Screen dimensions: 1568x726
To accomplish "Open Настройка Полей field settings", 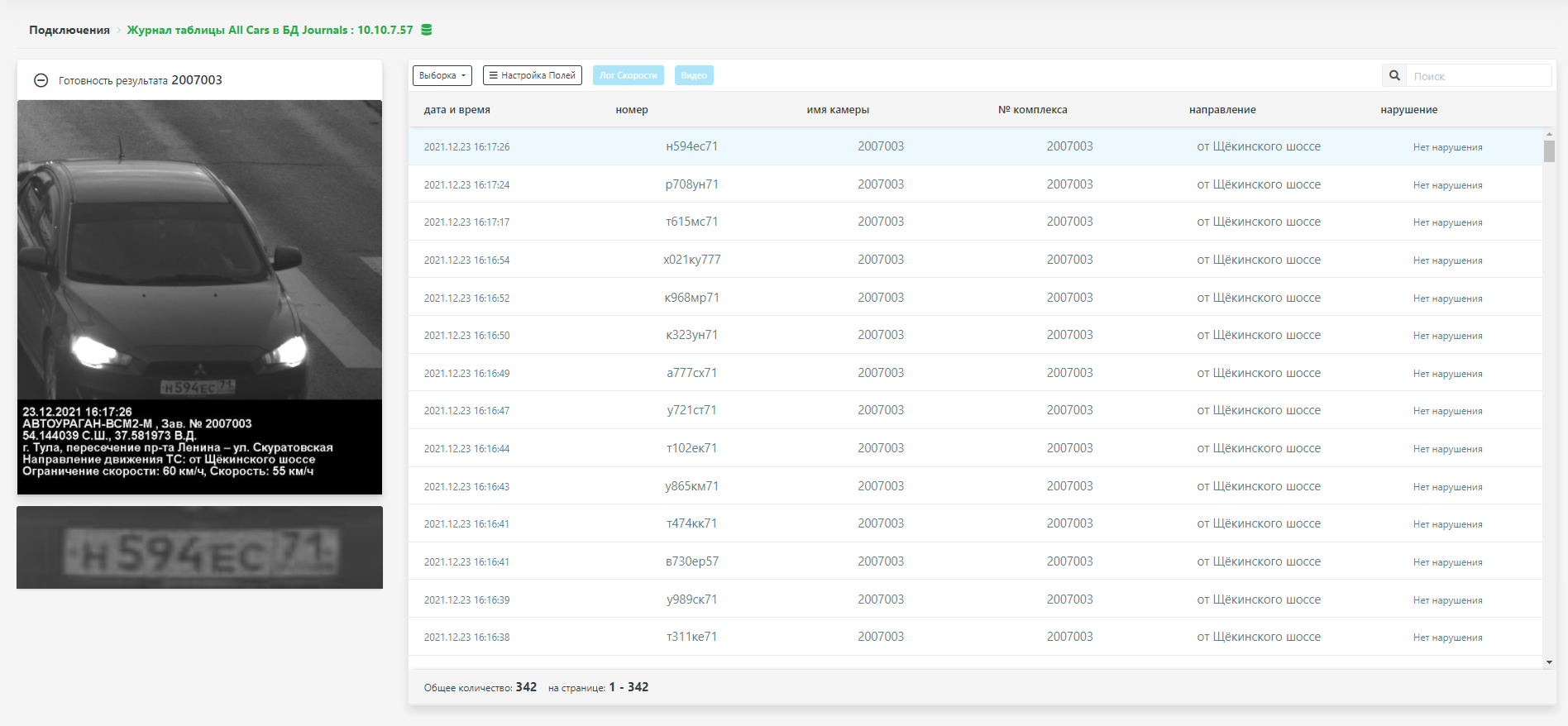I will pos(532,75).
